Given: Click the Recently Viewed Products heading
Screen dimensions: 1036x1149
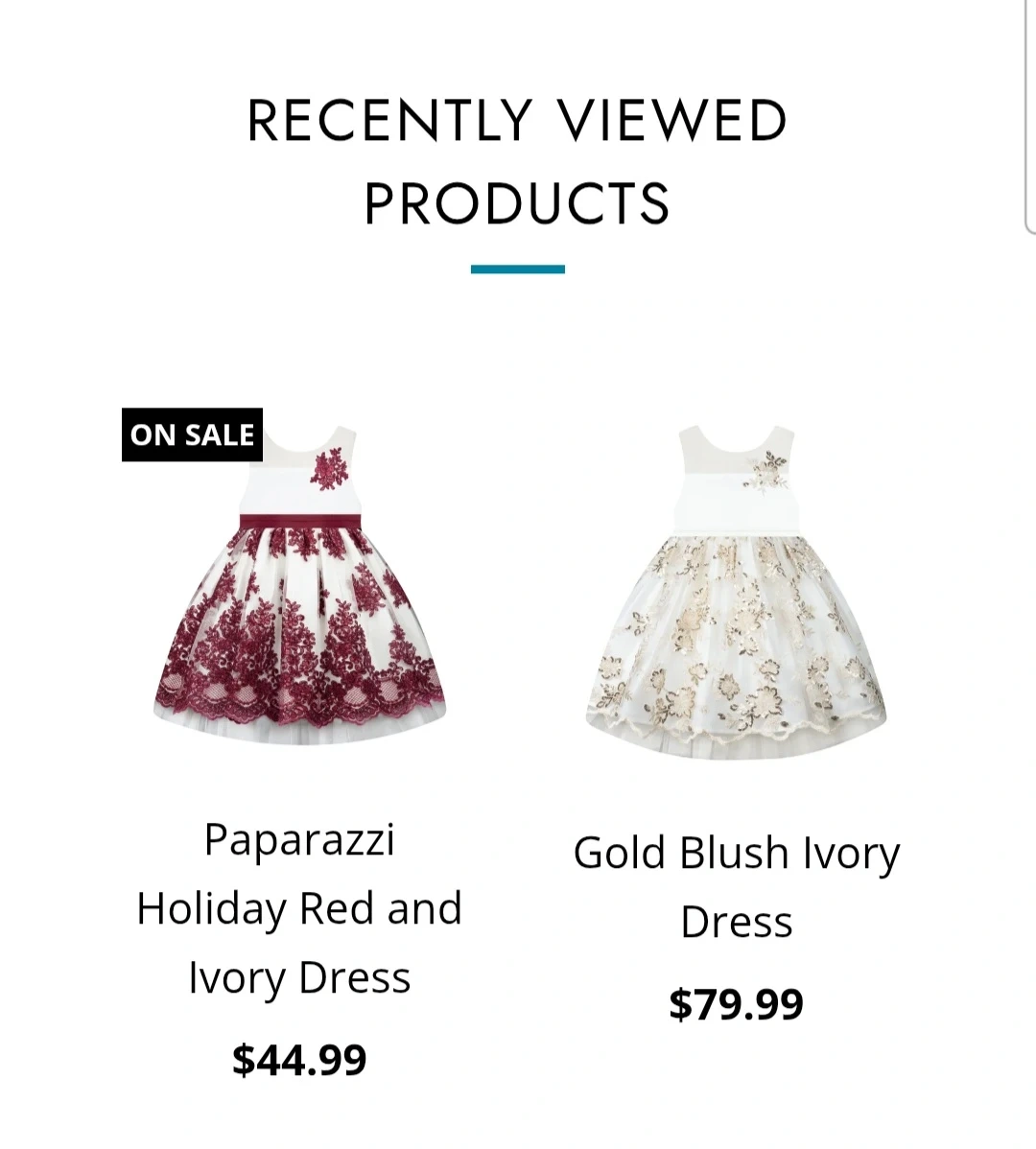Looking at the screenshot, I should [x=517, y=161].
